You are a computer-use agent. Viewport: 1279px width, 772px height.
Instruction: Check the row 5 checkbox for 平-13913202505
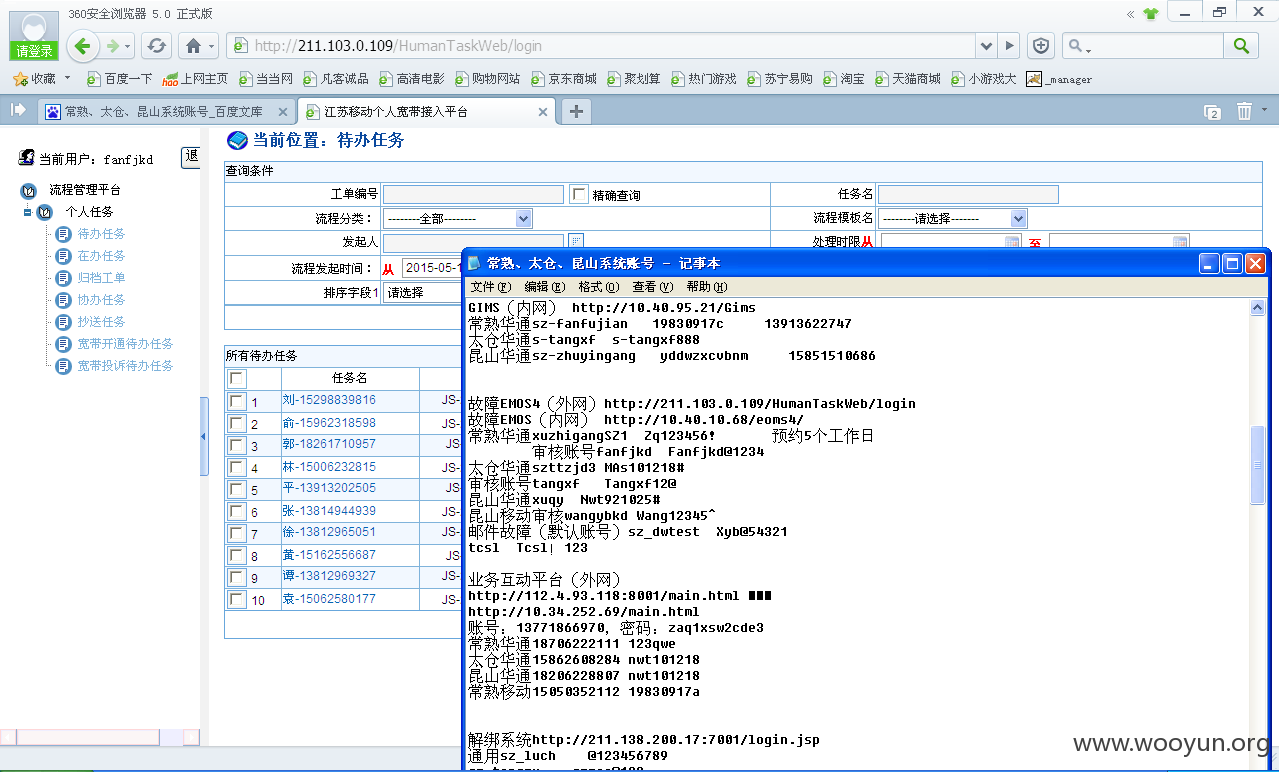tap(237, 489)
